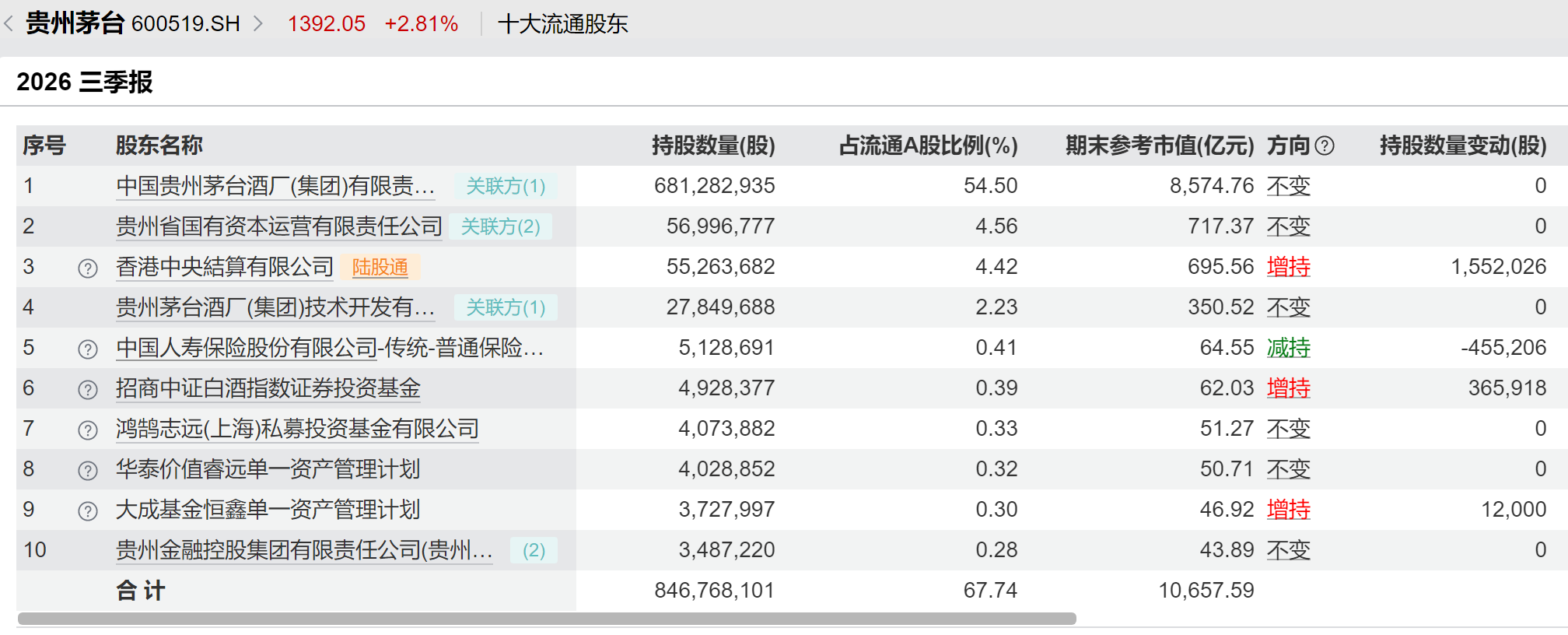1568x635 pixels.
Task: Click question icon beside 香港中央结算有限公司
Action: 88,268
